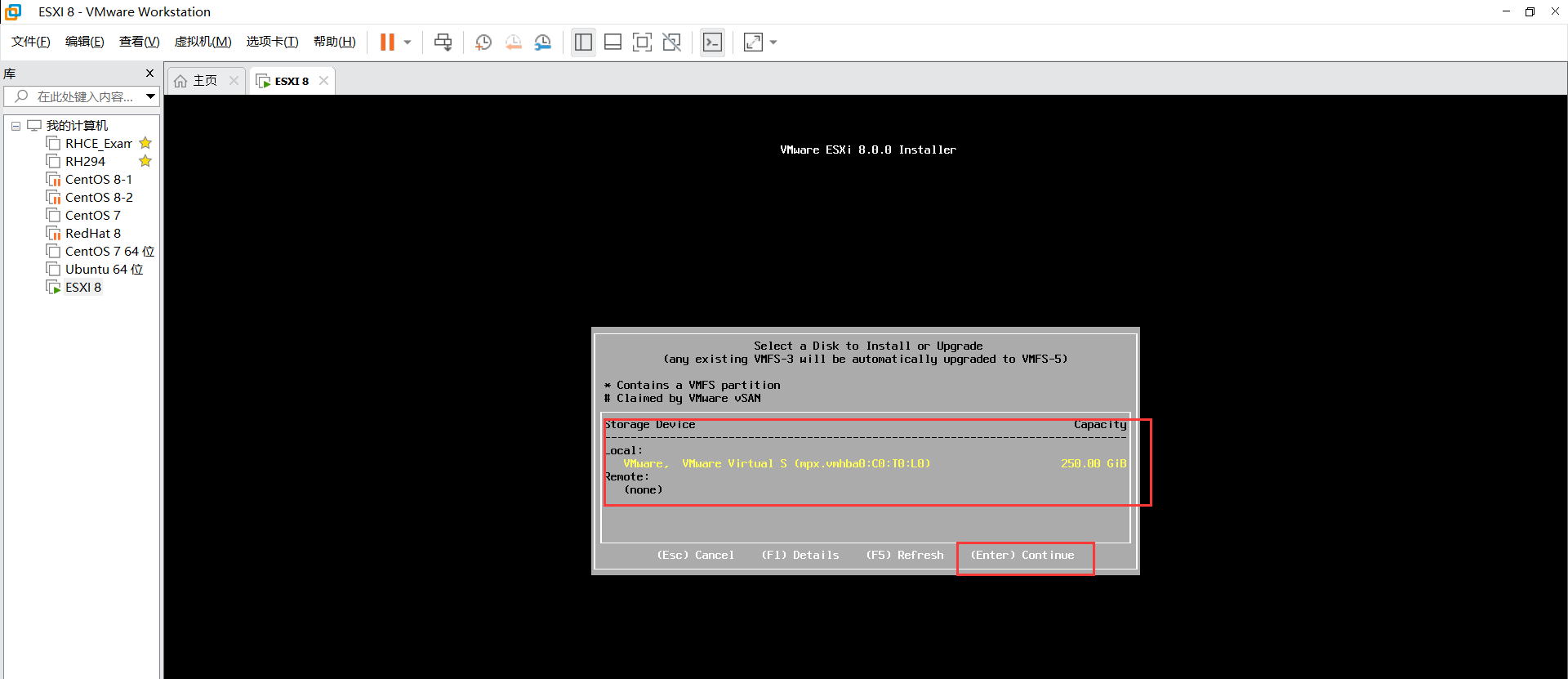Pause the virtual machine with the orange button

(x=387, y=42)
